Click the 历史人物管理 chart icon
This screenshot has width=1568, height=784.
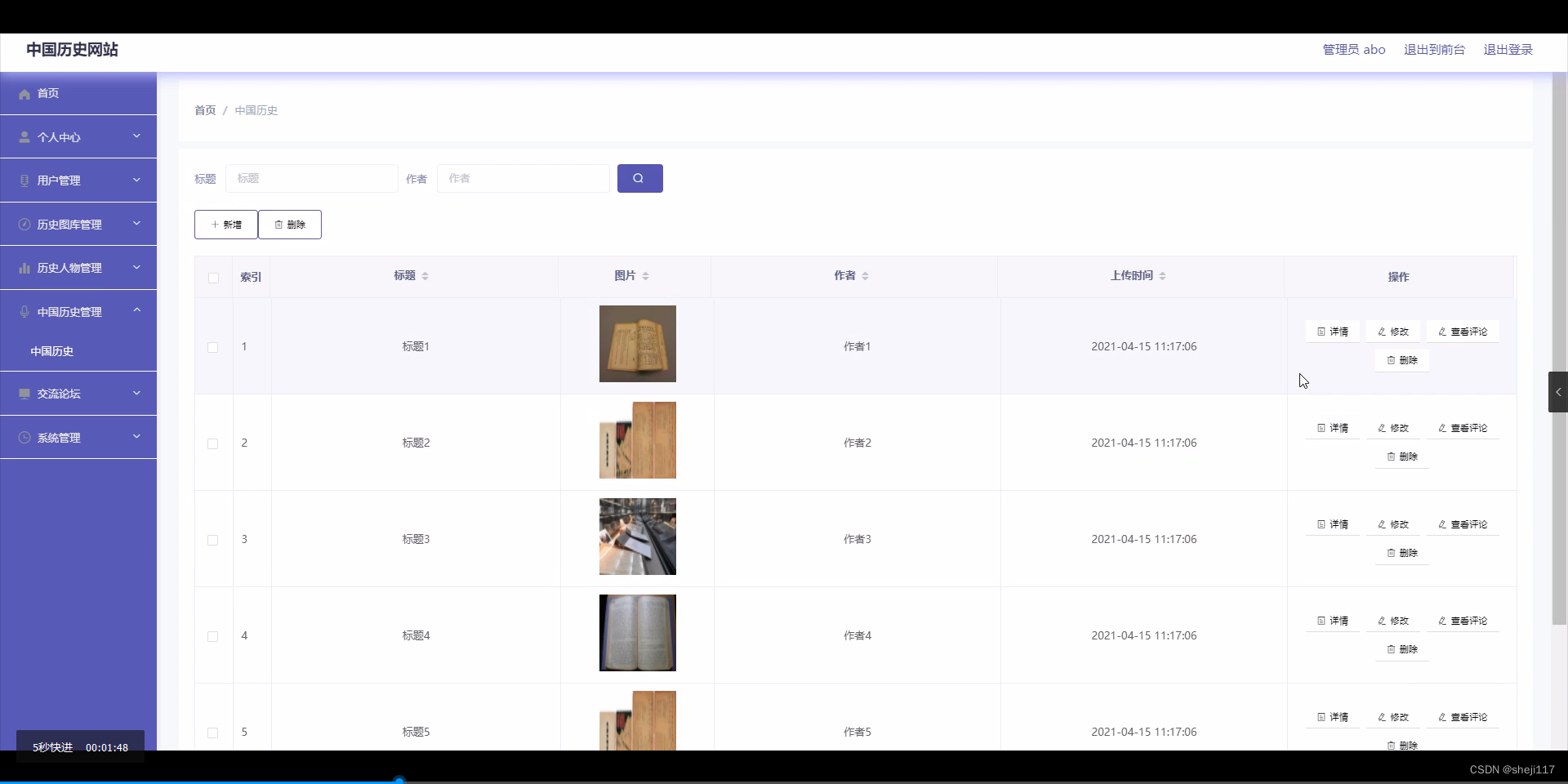click(x=24, y=268)
